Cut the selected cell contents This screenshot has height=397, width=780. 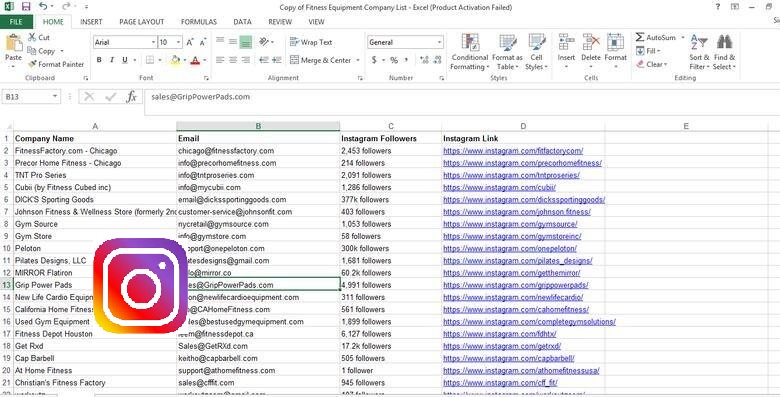[39, 37]
